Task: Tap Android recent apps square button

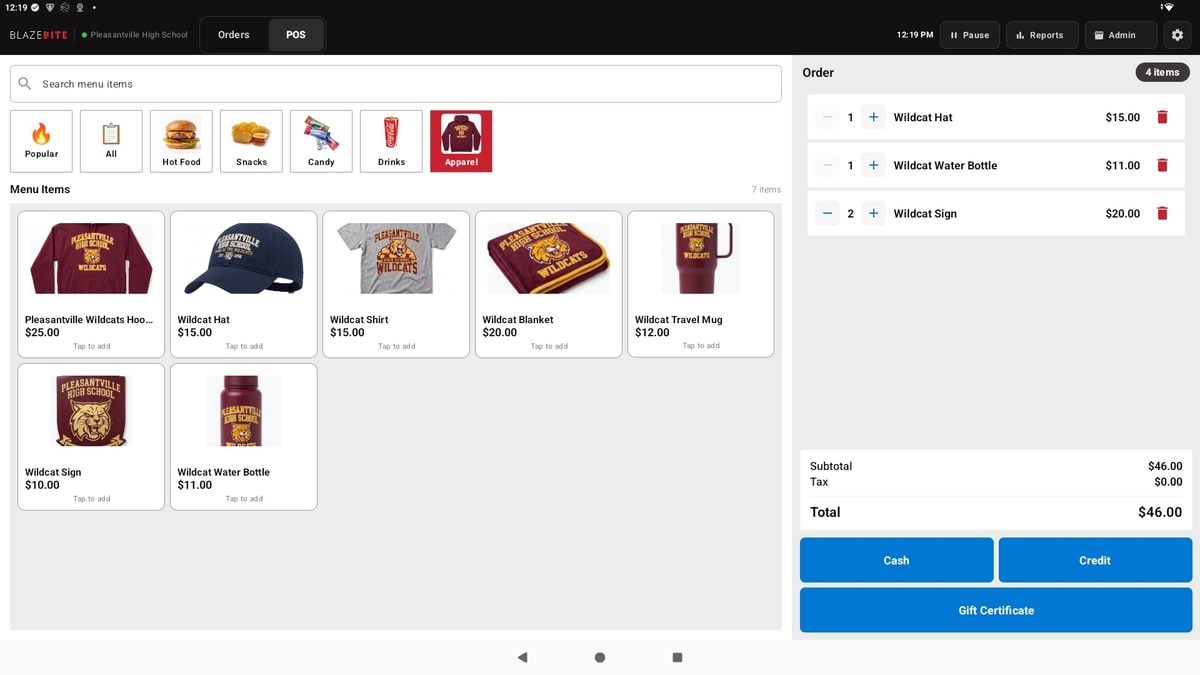Action: tap(677, 657)
